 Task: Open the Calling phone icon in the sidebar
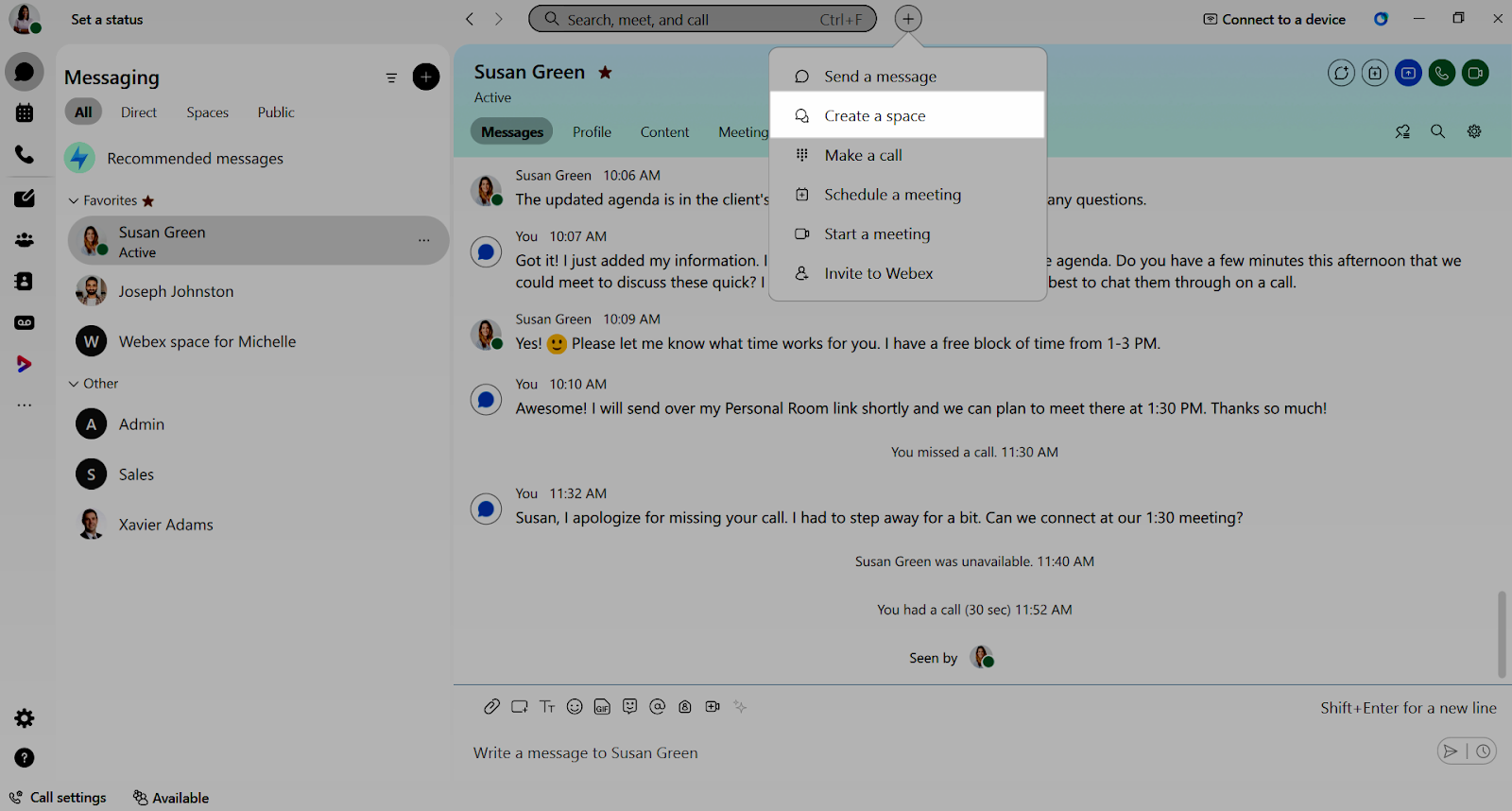click(x=25, y=154)
